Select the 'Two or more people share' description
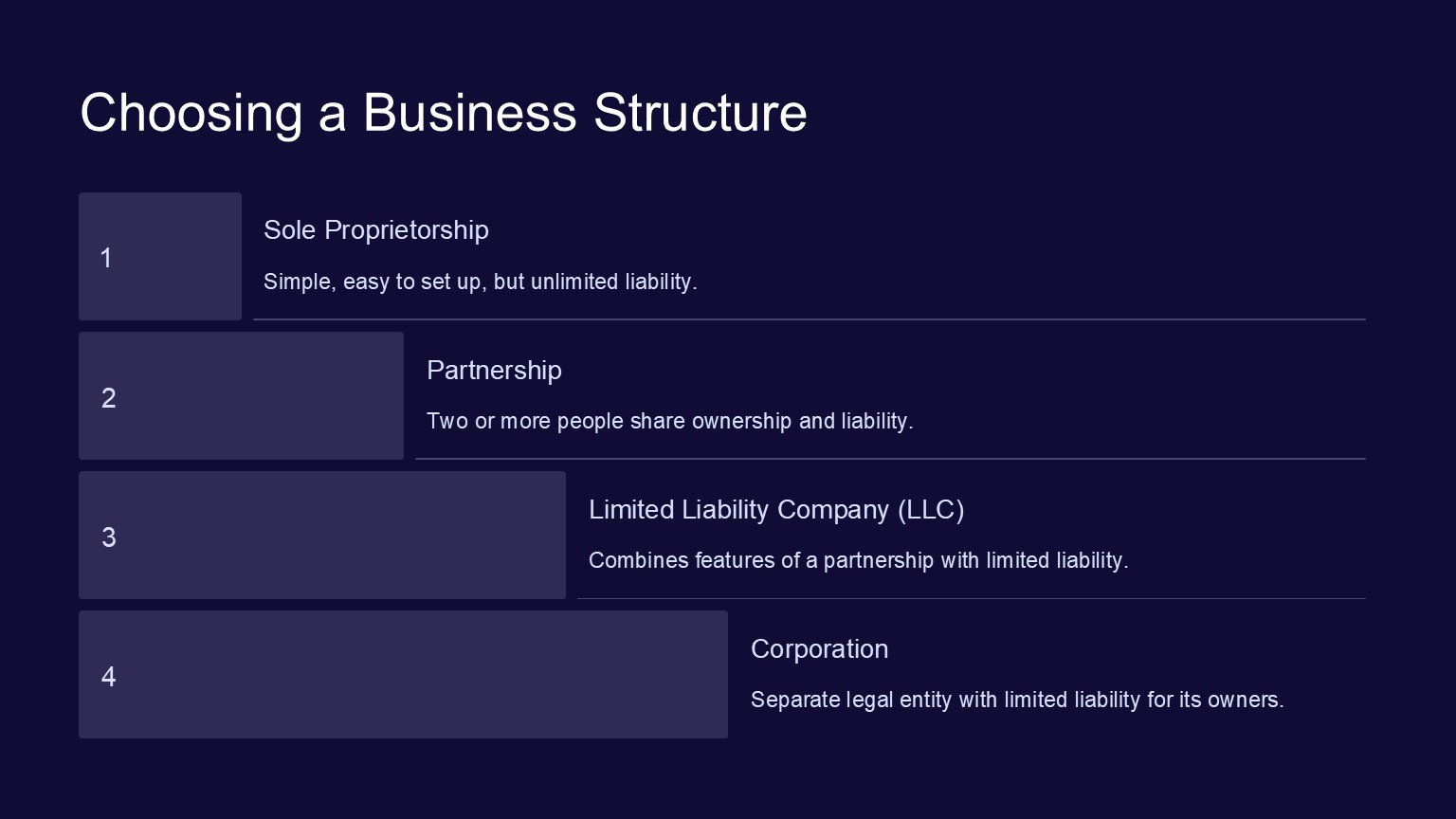 pos(669,421)
